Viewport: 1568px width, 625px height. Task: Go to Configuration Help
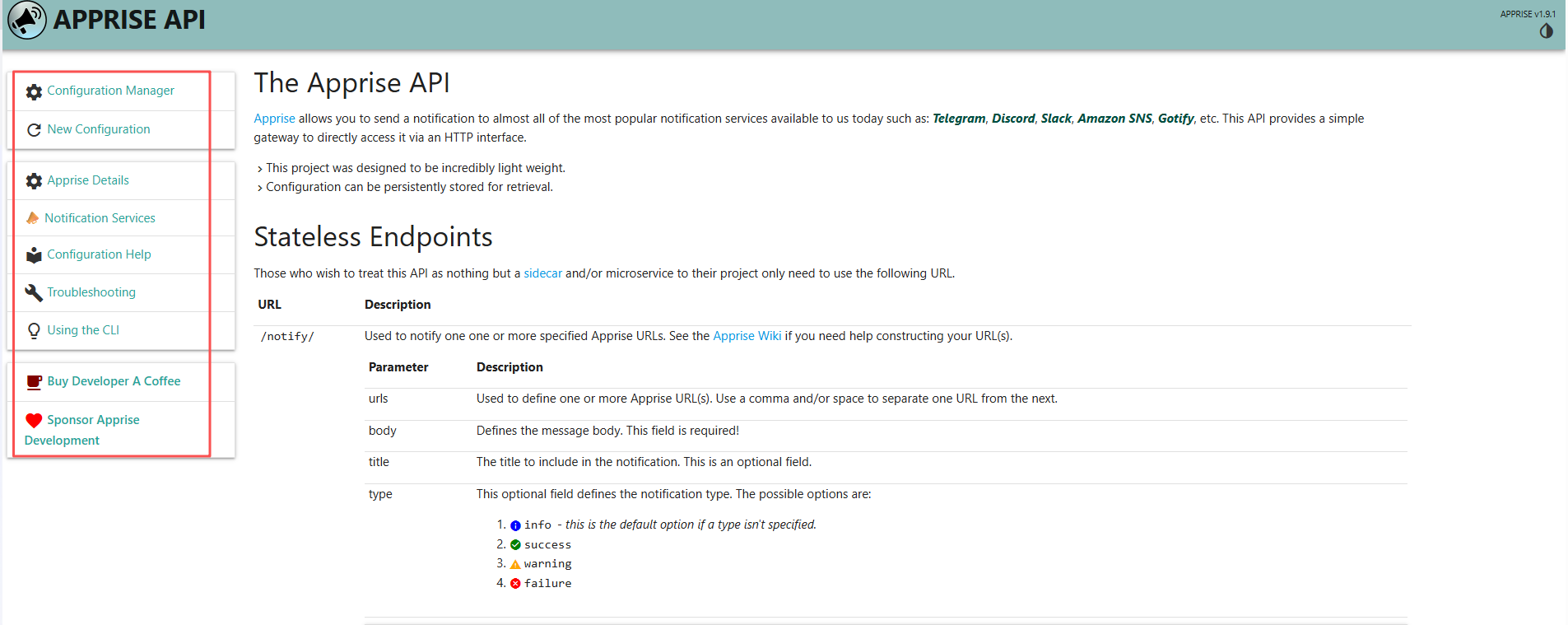point(99,254)
